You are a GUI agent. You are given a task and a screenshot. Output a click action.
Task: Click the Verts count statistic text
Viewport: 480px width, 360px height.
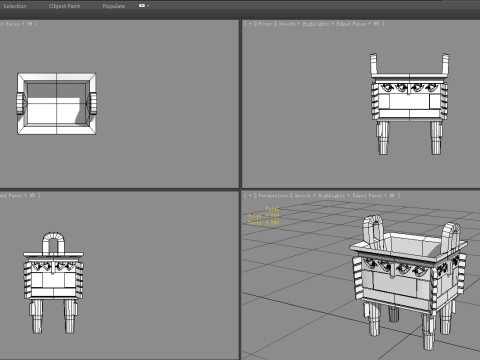pyautogui.click(x=263, y=222)
